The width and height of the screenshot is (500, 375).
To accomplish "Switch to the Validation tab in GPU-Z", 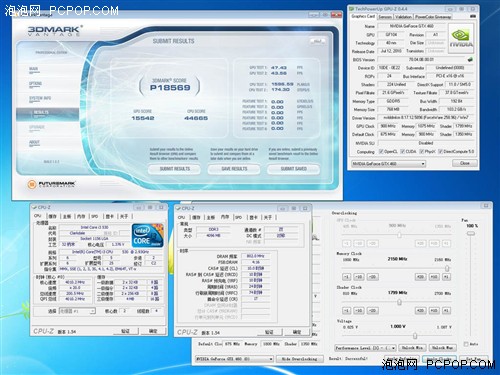I will [x=403, y=17].
